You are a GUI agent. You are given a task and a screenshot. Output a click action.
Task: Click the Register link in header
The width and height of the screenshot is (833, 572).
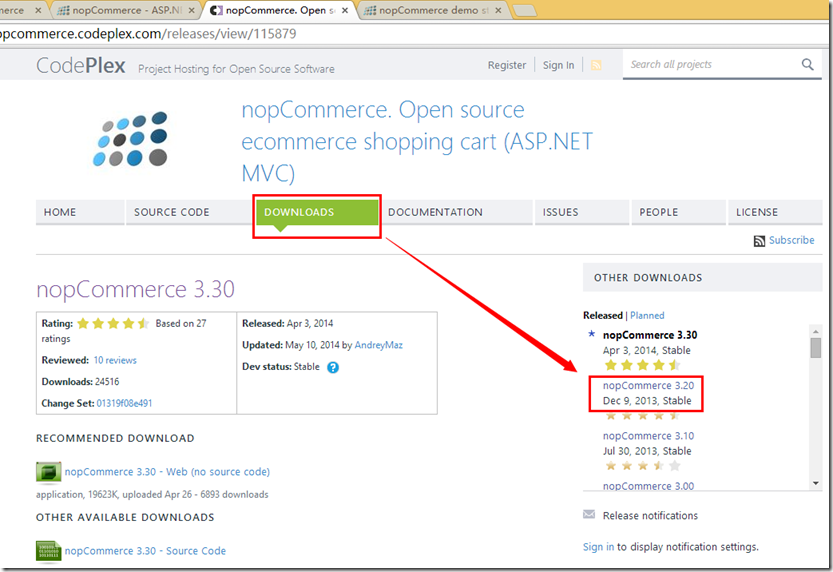click(x=506, y=65)
